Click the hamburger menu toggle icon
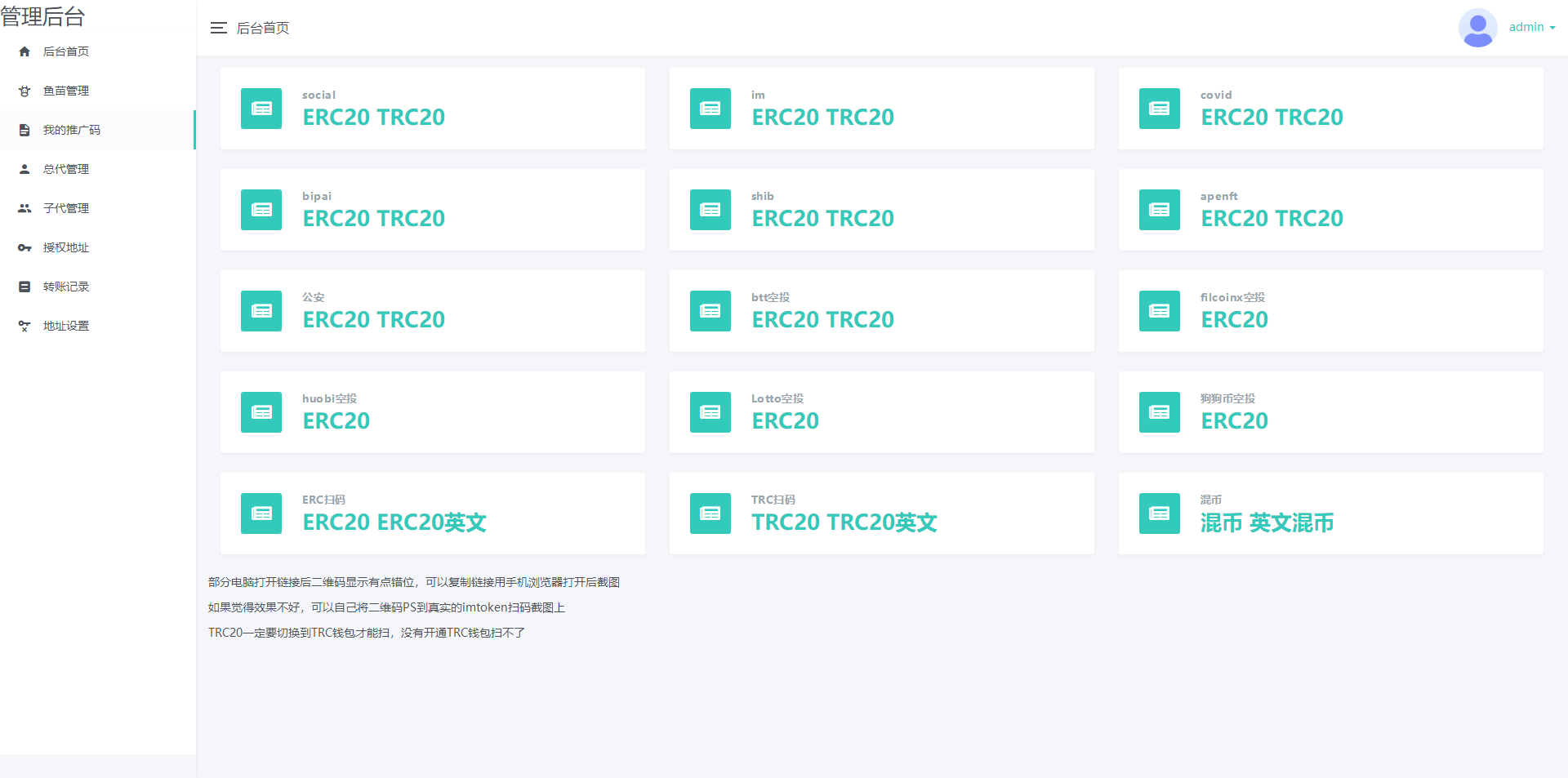This screenshot has height=778, width=1568. [218, 28]
